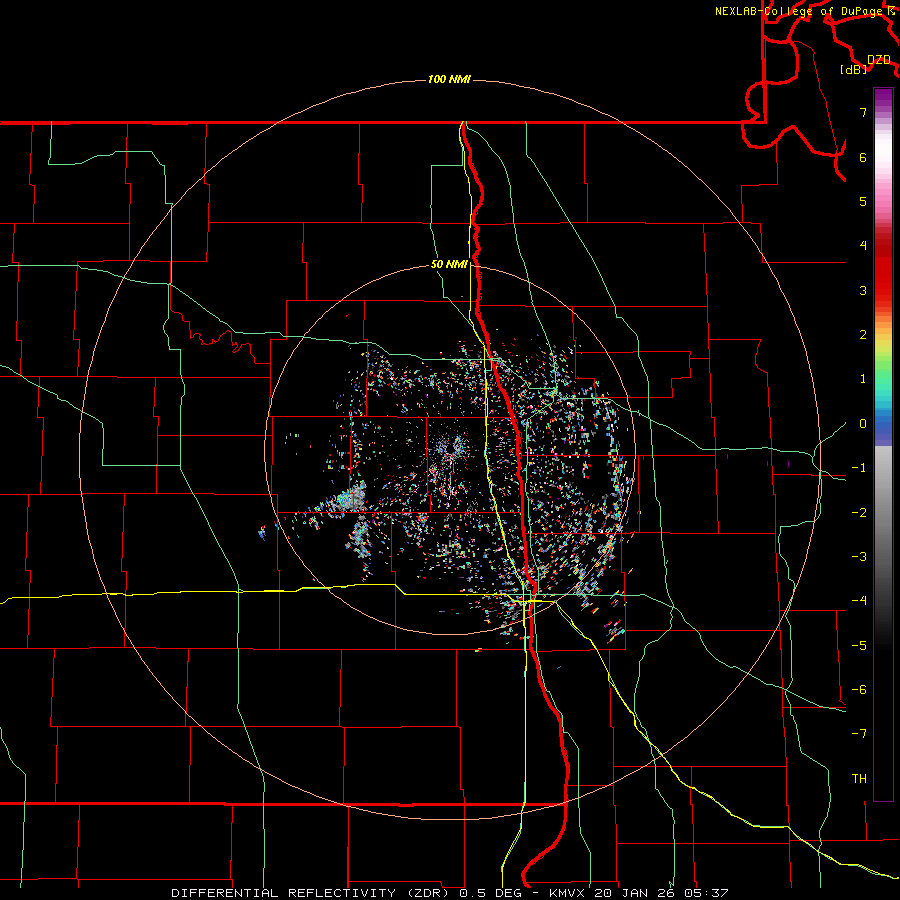Click the -1 scale label
Viewport: 900px width, 900px height.
coord(859,468)
